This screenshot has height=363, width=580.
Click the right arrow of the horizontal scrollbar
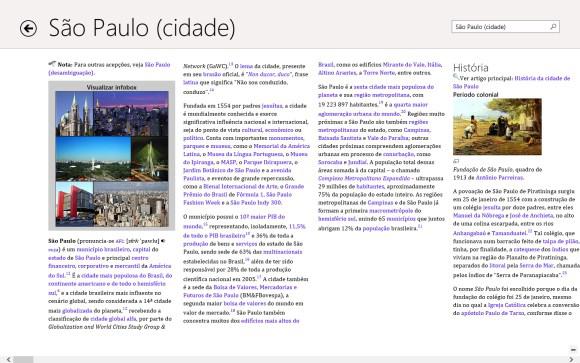[571, 359]
